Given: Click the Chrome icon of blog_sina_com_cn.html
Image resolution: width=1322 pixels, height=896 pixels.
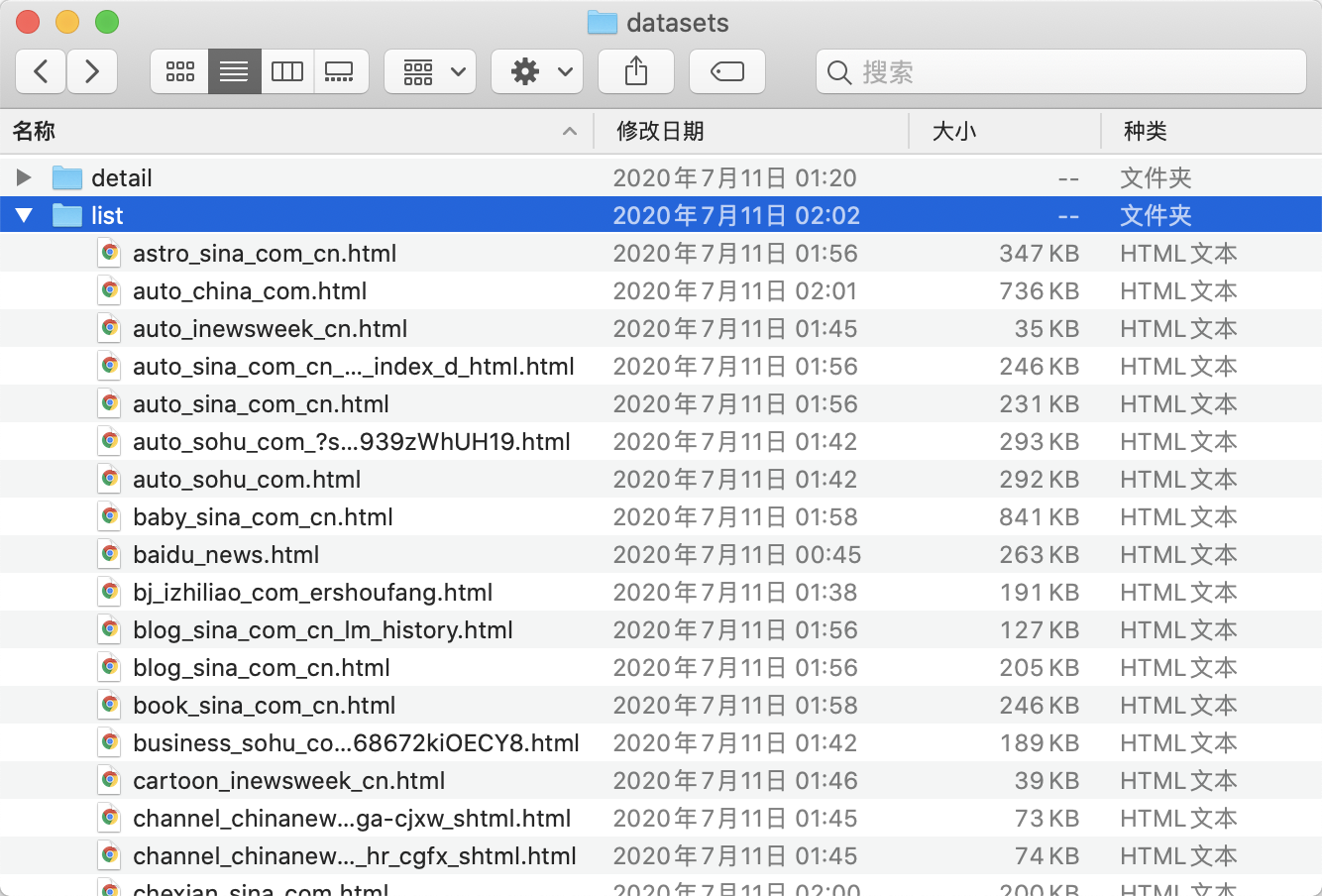Looking at the screenshot, I should click(x=110, y=667).
